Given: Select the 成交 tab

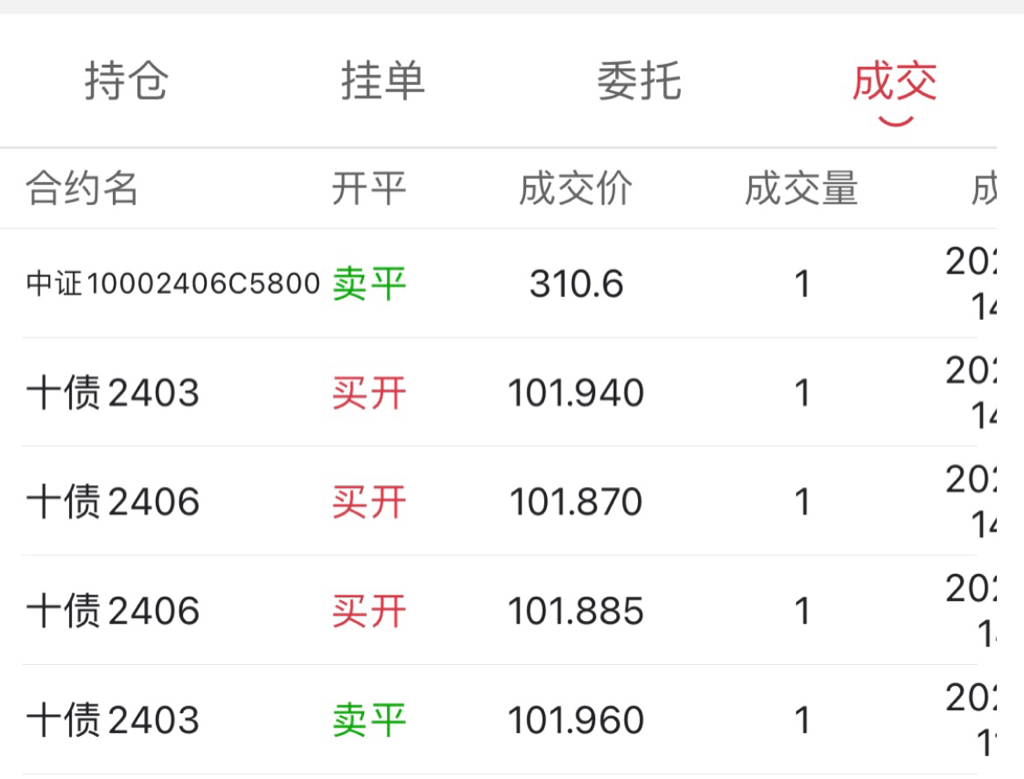Looking at the screenshot, I should (895, 81).
